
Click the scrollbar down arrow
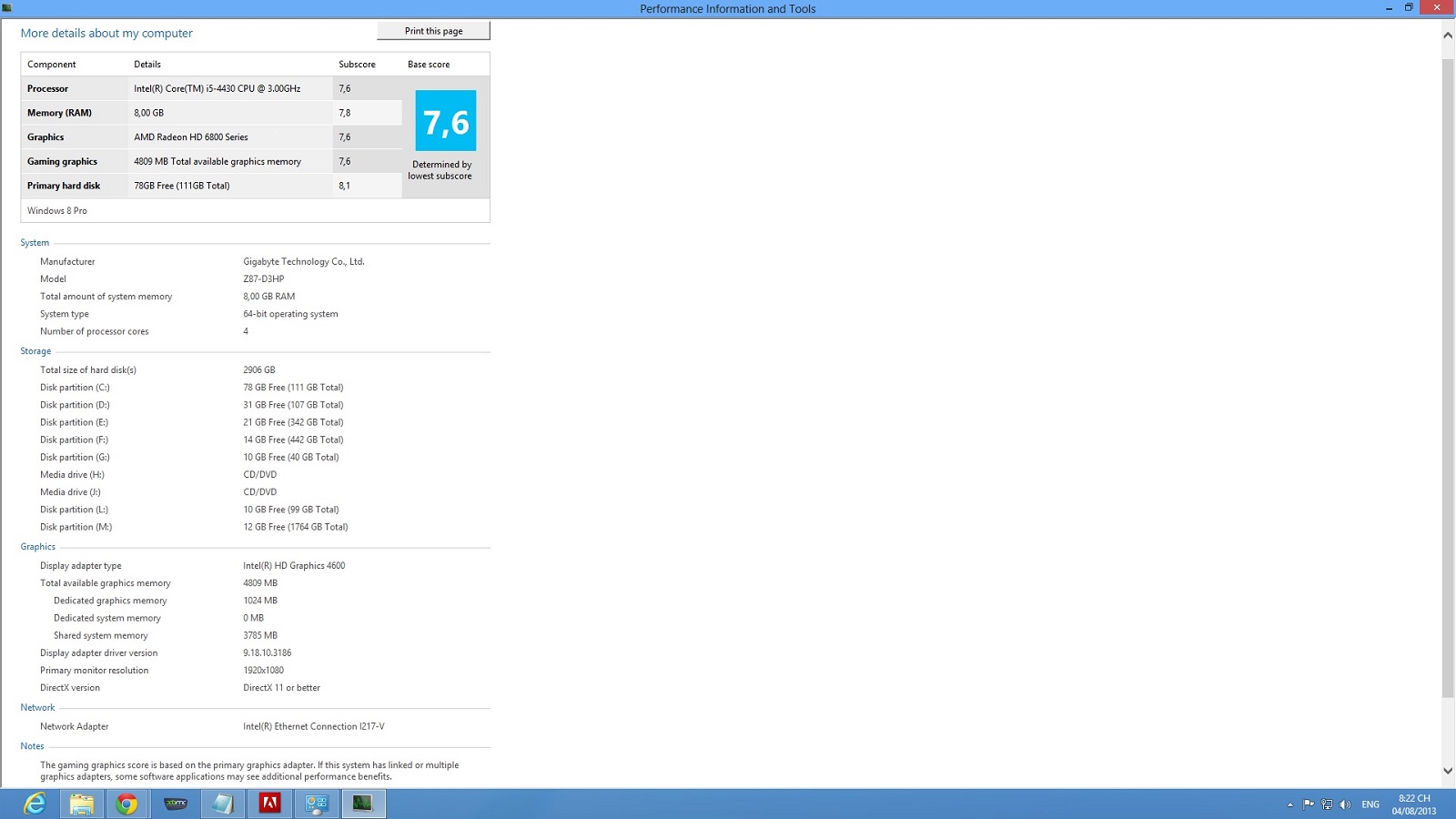point(1448,771)
